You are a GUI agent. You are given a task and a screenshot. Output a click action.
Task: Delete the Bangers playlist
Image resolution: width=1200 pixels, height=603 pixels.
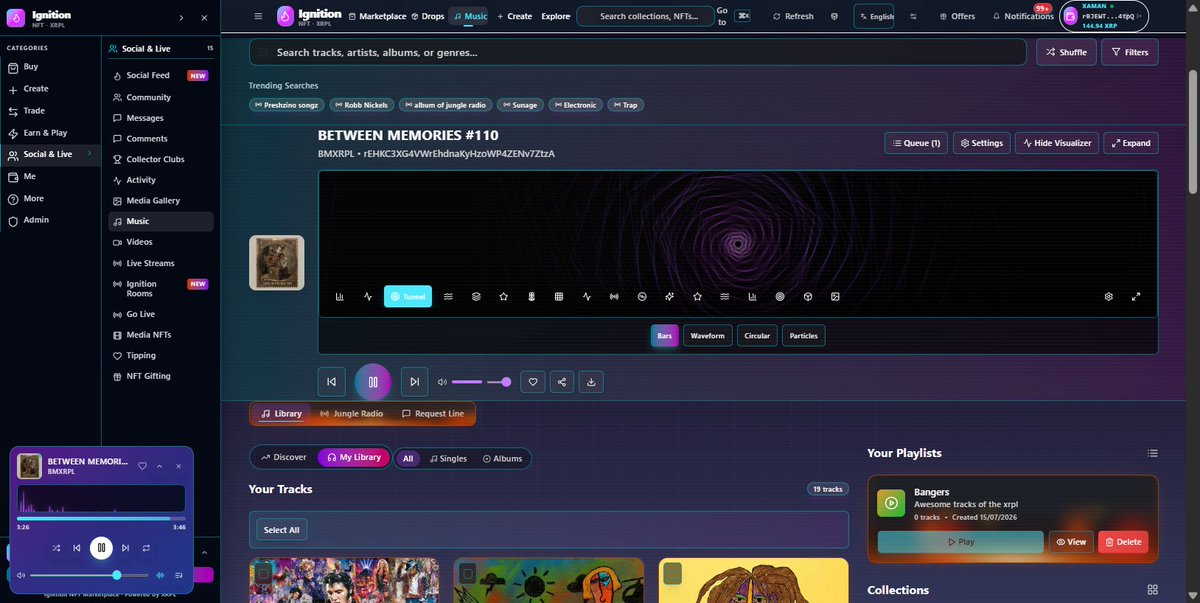(x=1123, y=542)
